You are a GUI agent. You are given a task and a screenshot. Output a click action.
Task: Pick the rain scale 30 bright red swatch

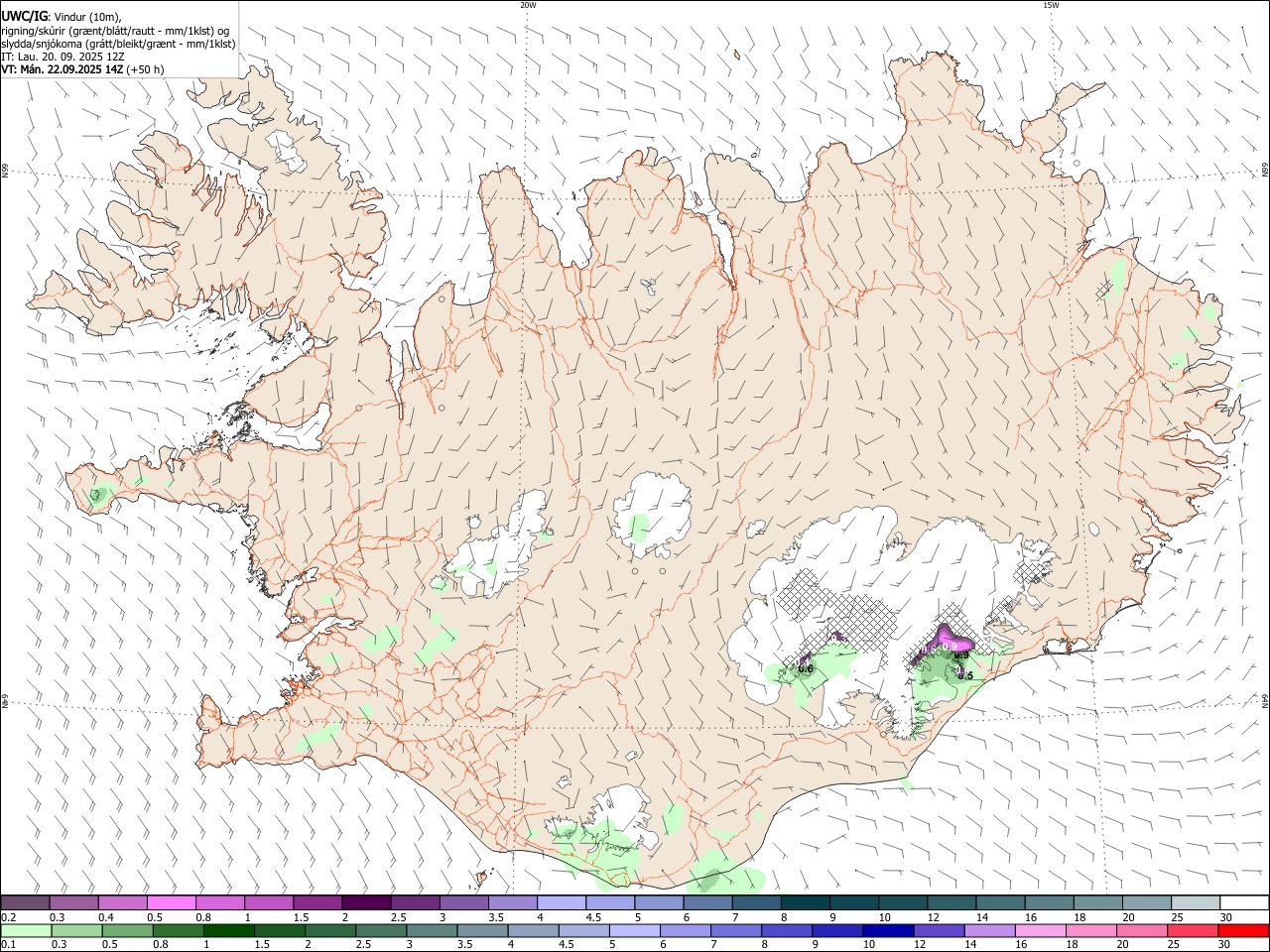pyautogui.click(x=1244, y=930)
